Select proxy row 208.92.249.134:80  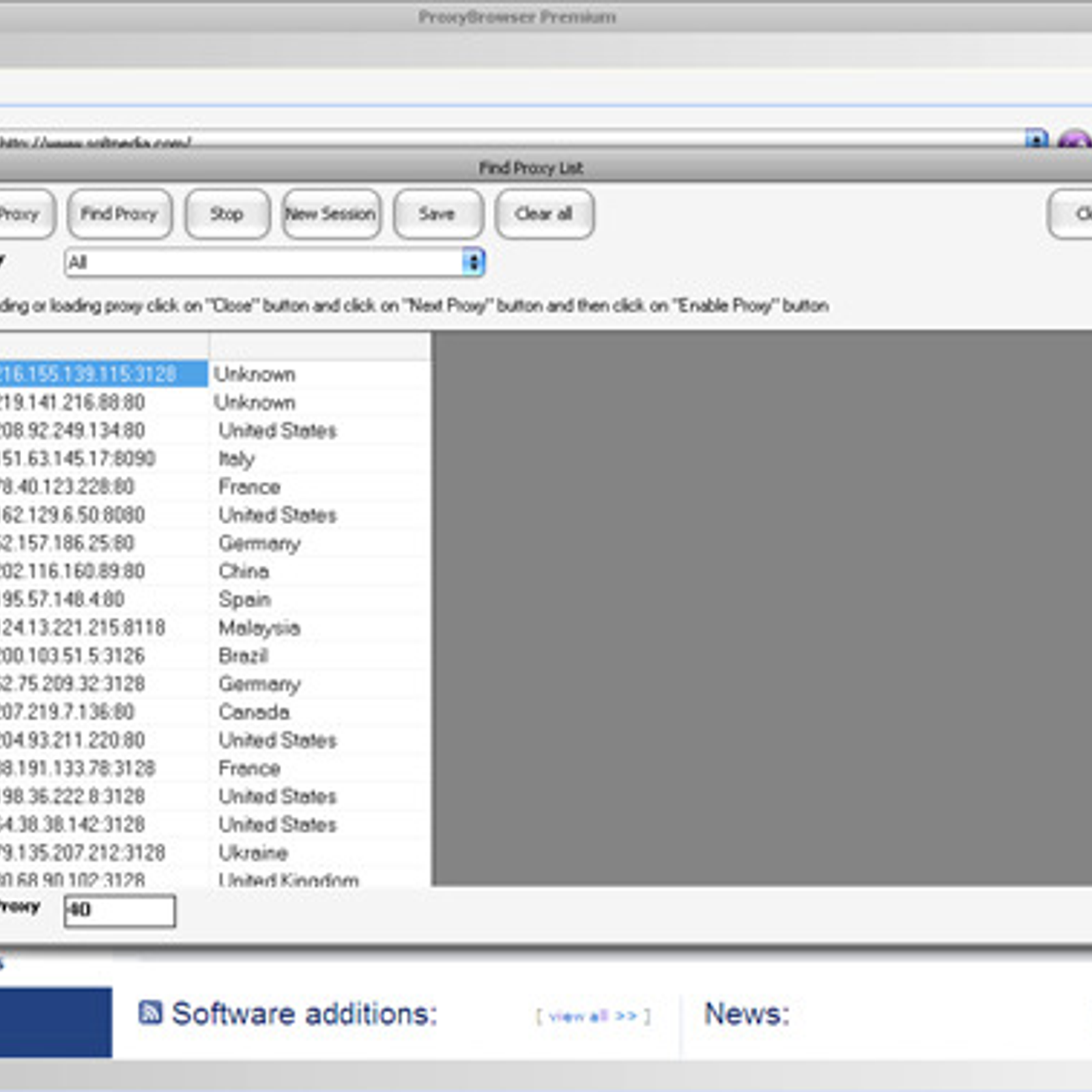[x=215, y=430]
